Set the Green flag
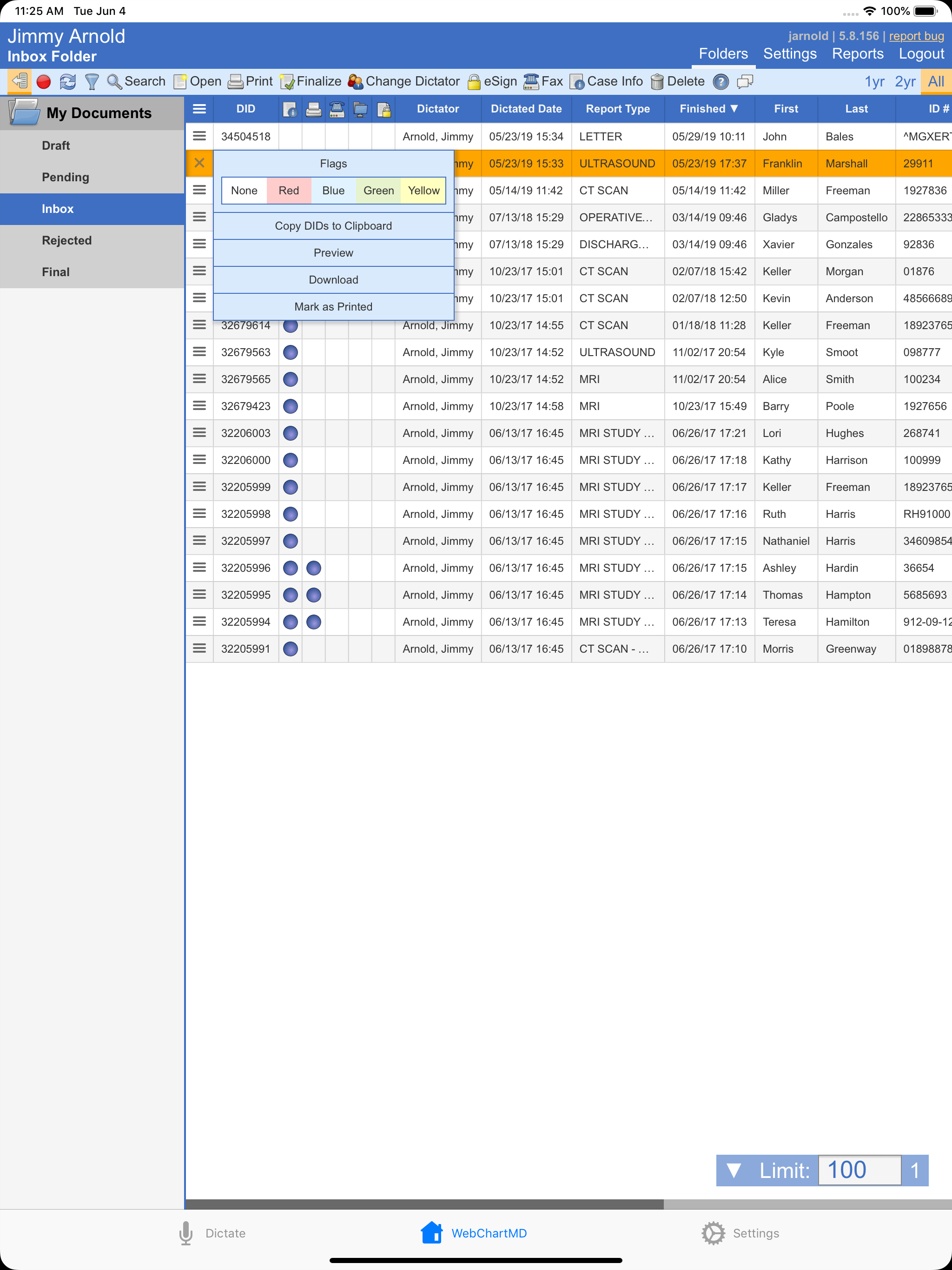 (x=378, y=191)
